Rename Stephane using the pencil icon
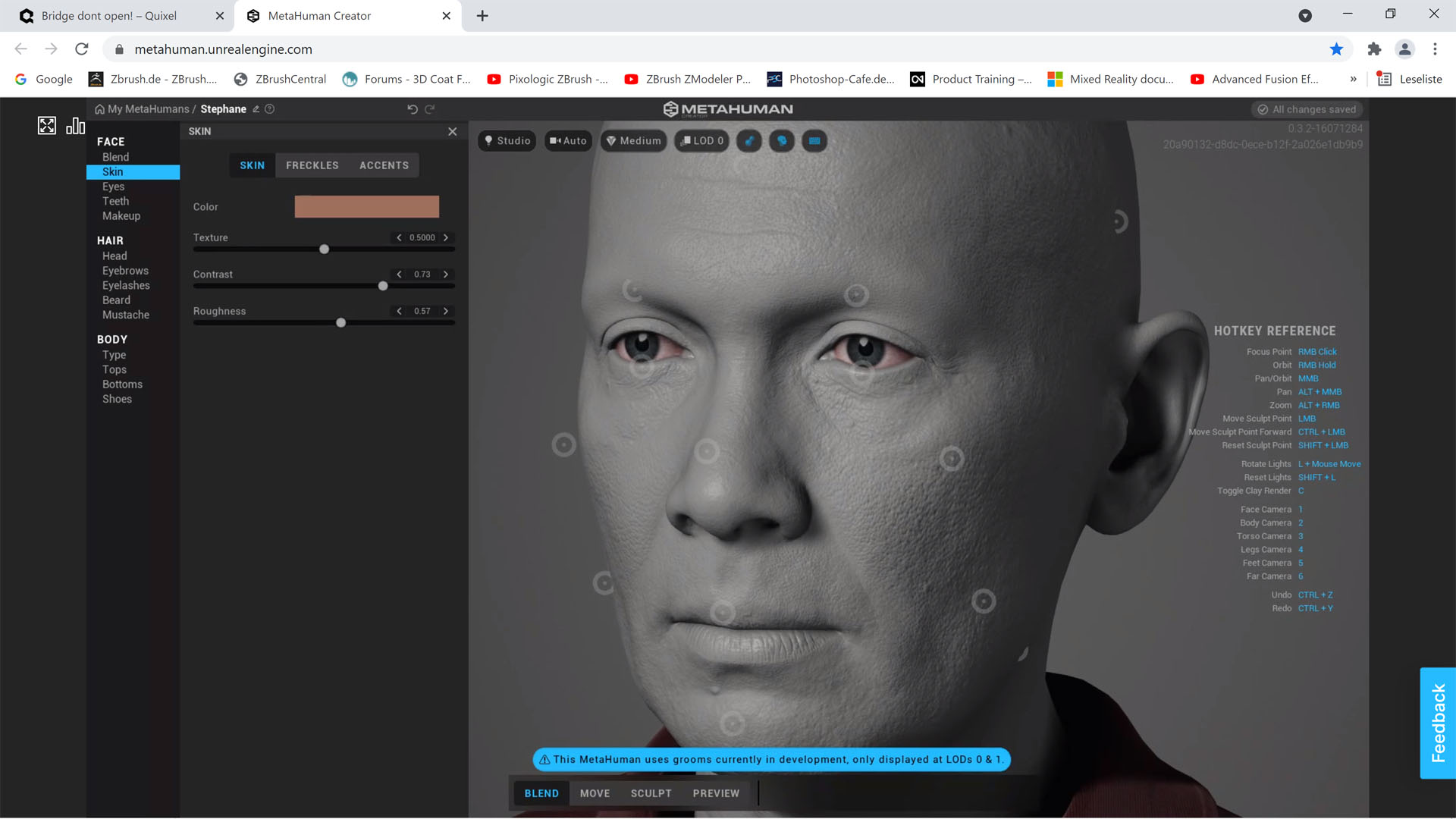This screenshot has width=1456, height=819. coord(256,109)
